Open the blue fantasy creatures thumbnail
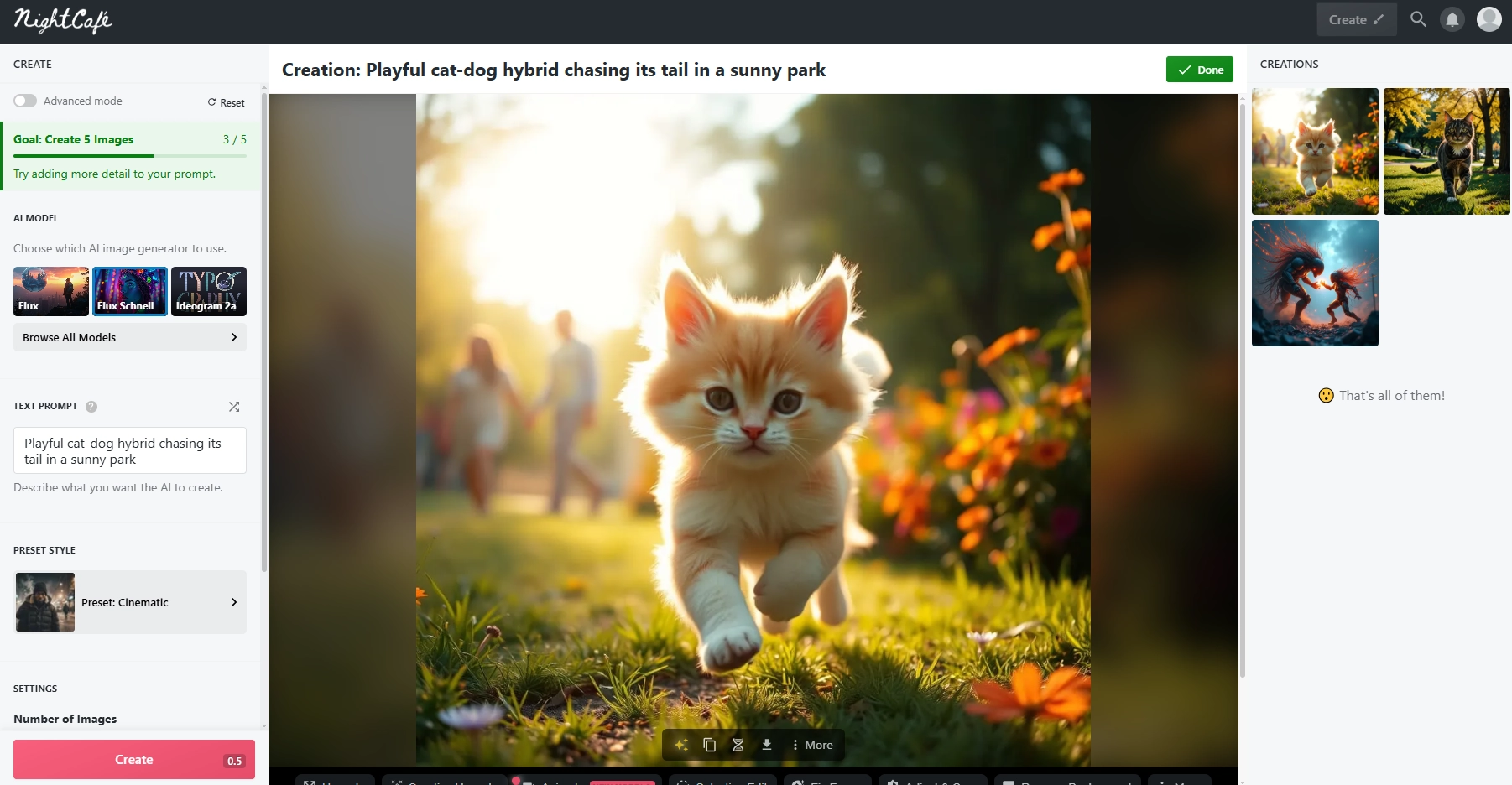 1315,283
